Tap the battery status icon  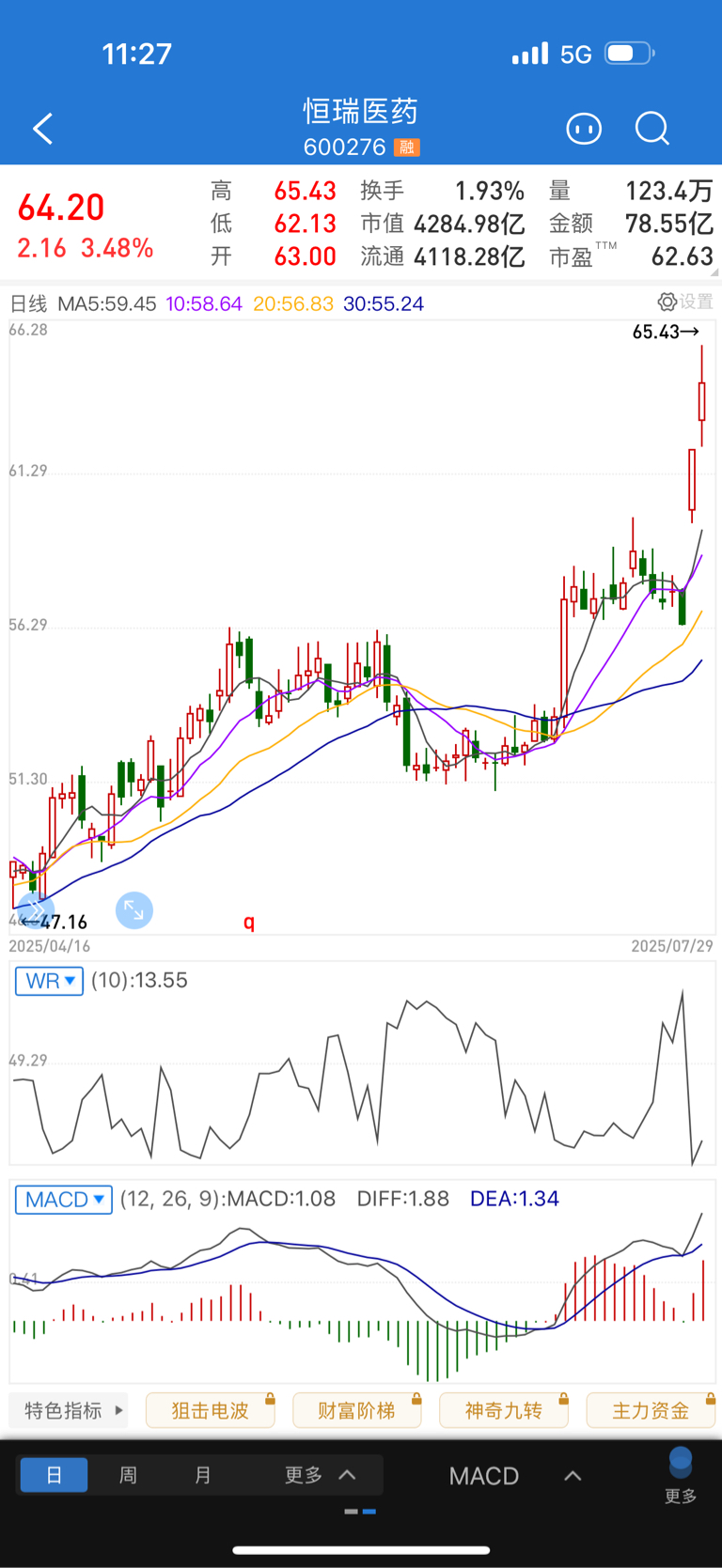click(x=630, y=54)
